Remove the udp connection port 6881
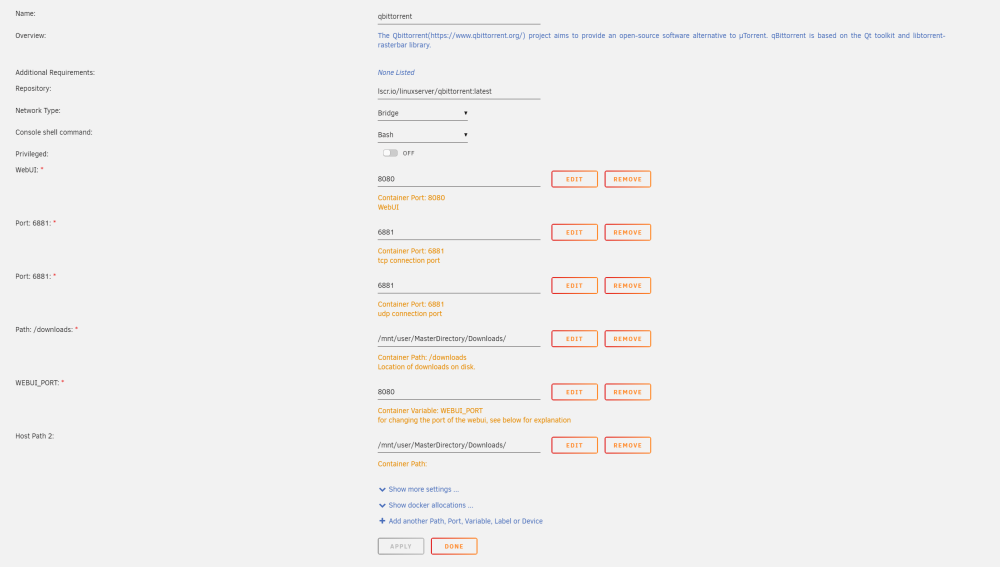The image size is (1000, 567). [628, 286]
